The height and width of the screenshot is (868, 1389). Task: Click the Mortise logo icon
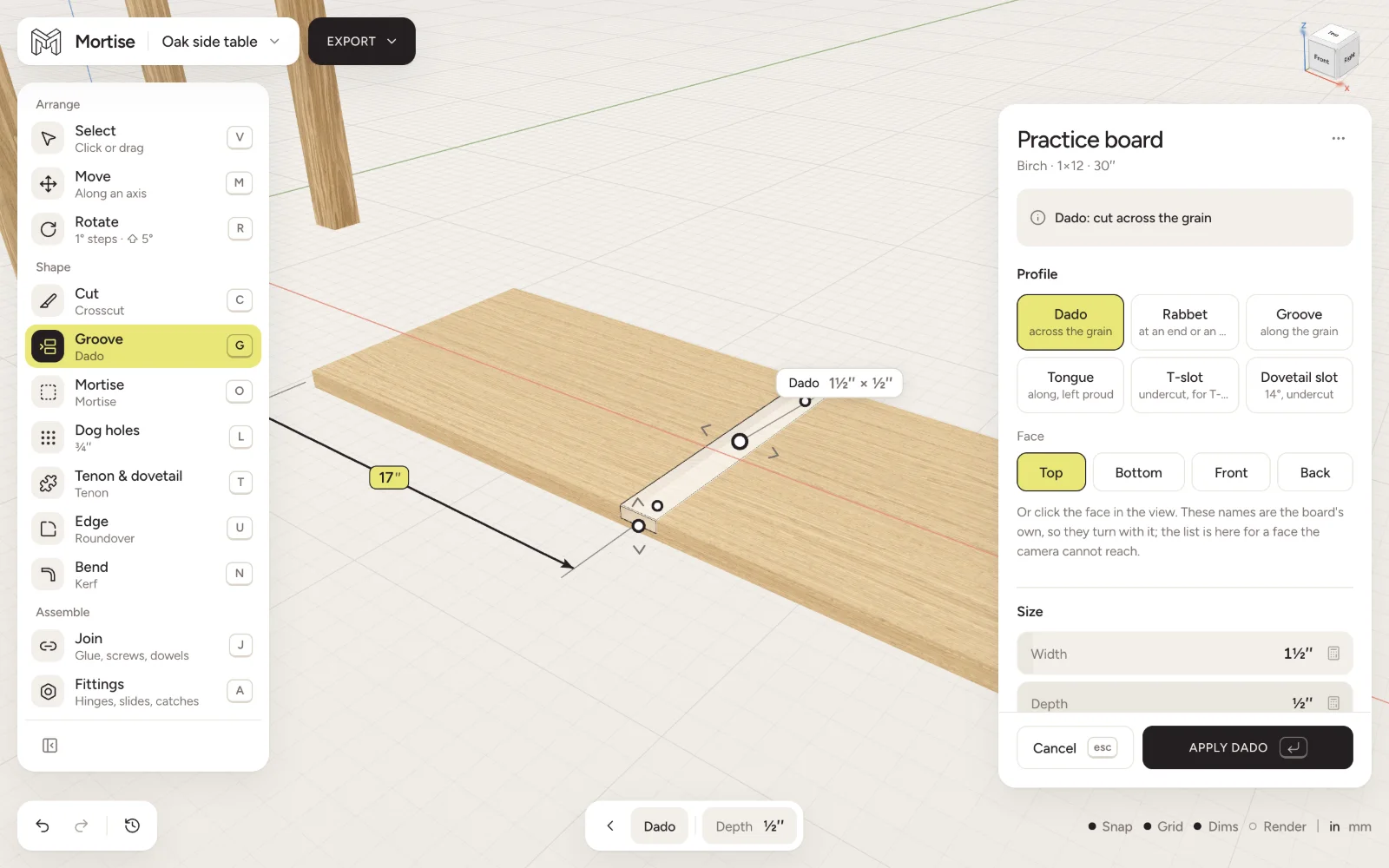[x=46, y=42]
